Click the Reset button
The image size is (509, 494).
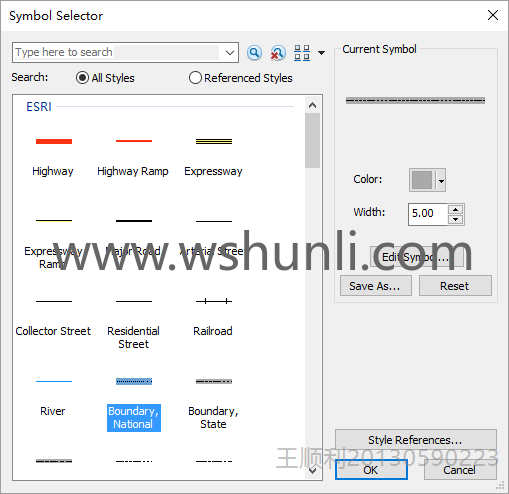click(455, 286)
